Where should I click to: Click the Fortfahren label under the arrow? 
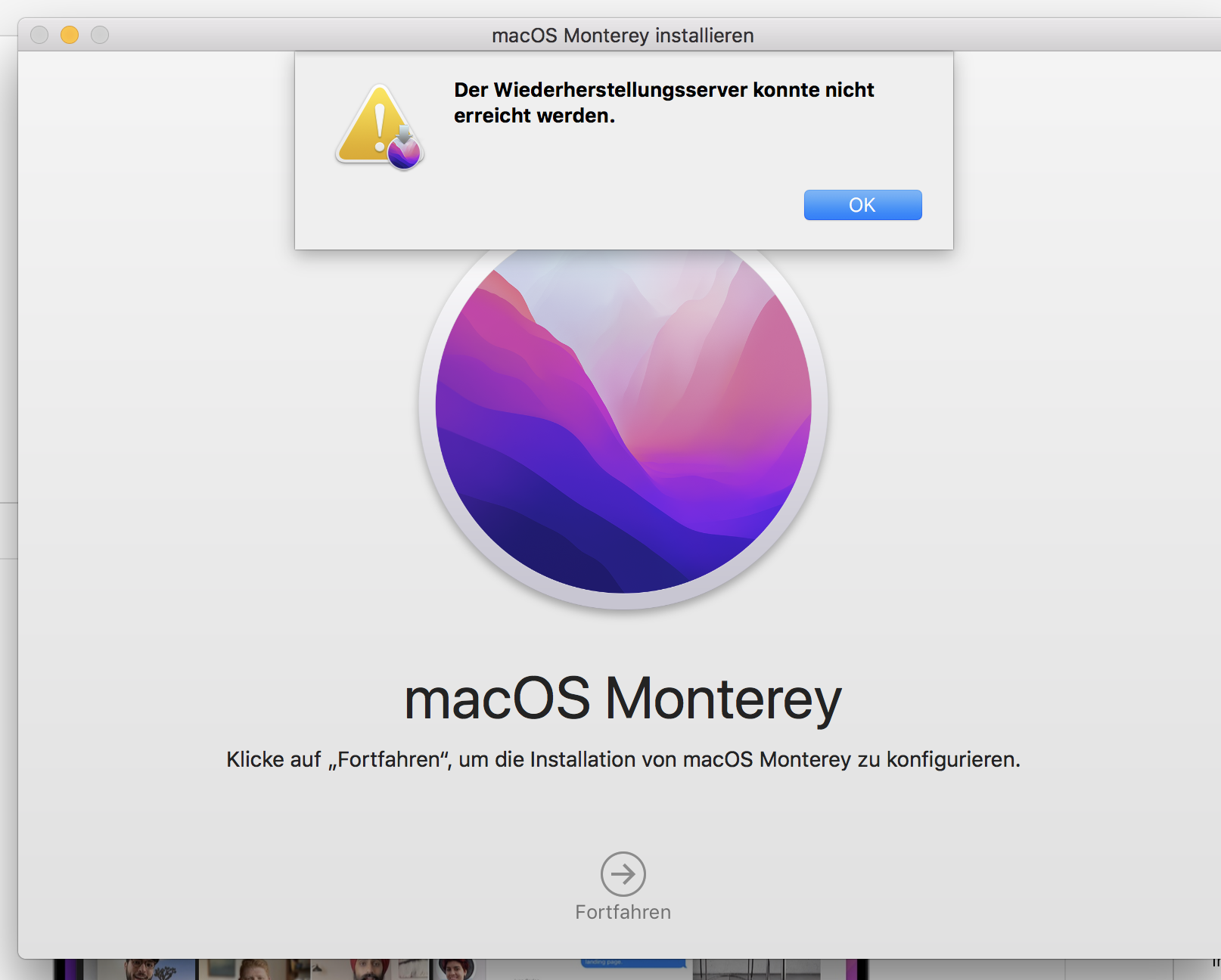623,912
